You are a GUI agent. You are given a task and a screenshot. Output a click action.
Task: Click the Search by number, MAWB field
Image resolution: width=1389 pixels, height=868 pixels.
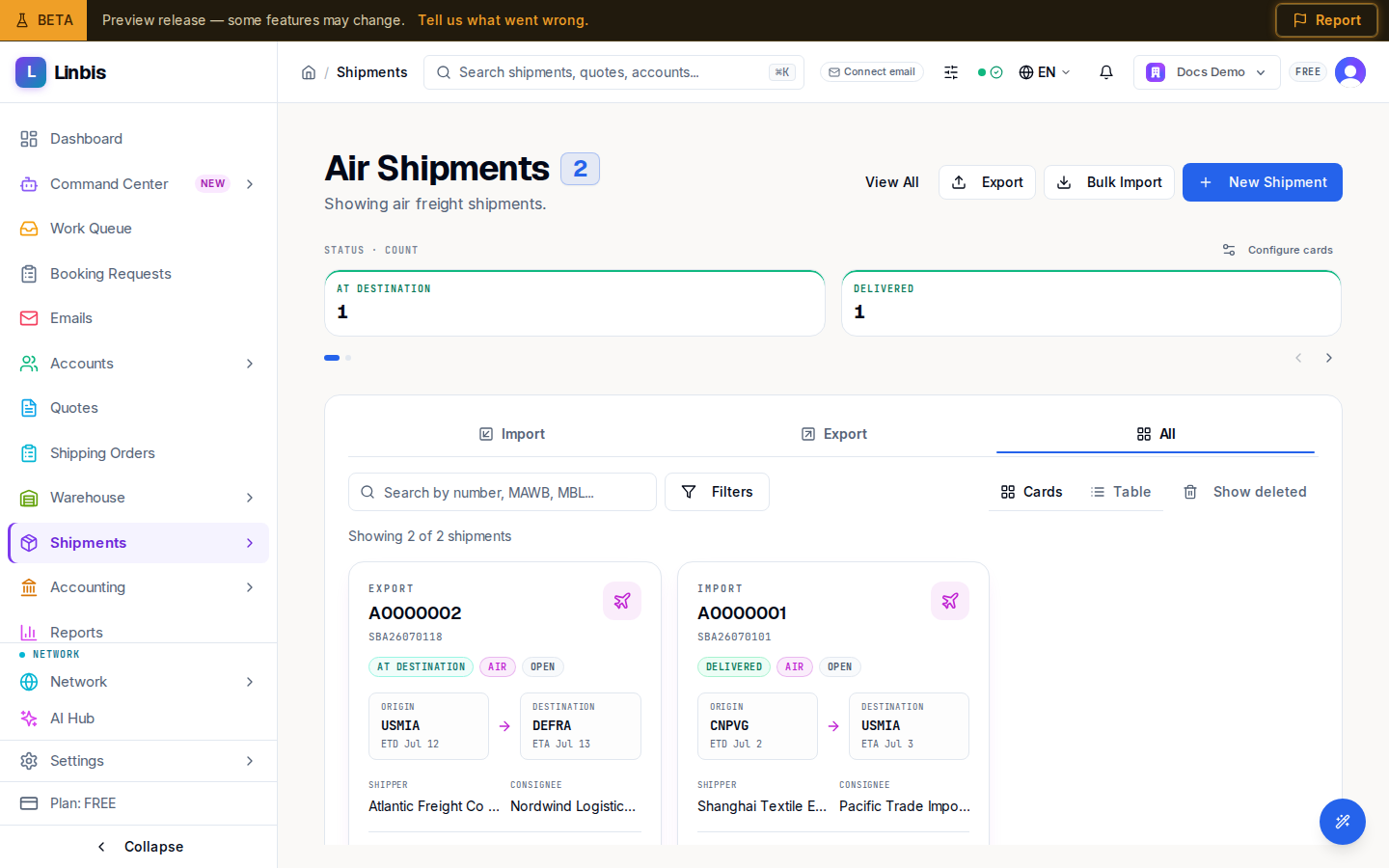[503, 492]
